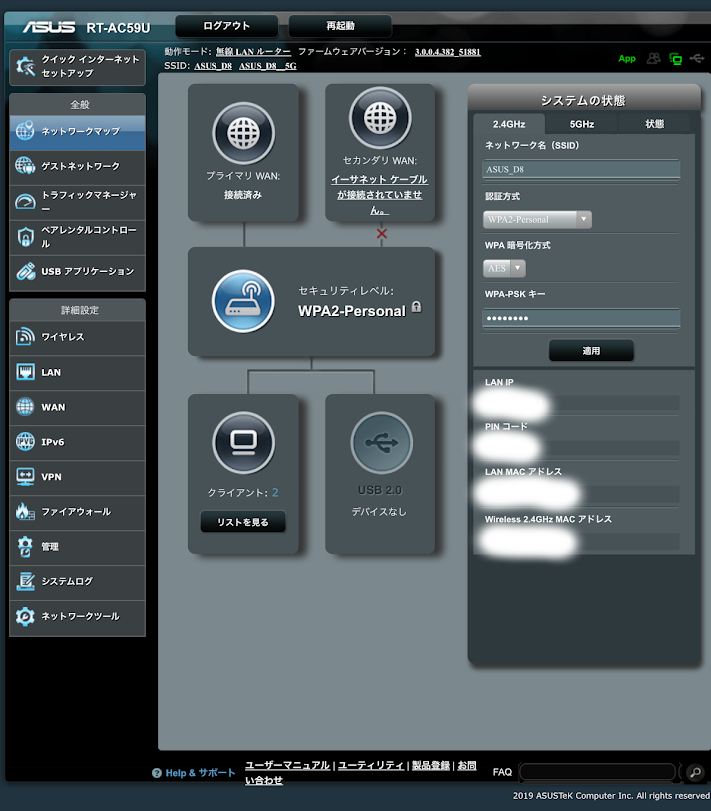Click the WPA-PSK キー password field
This screenshot has width=711, height=811.
click(x=581, y=318)
